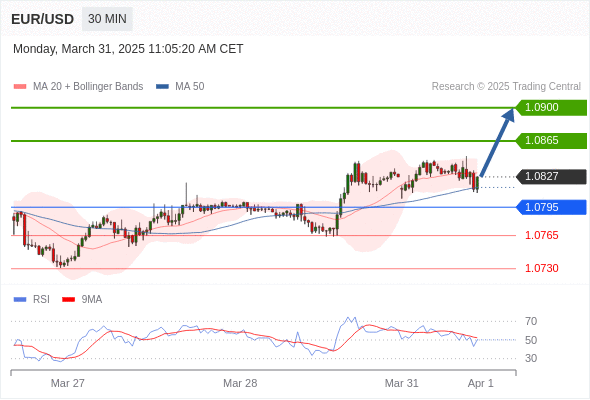Click the blue 1.0795 pivot label
The height and width of the screenshot is (400, 590).
551,207
